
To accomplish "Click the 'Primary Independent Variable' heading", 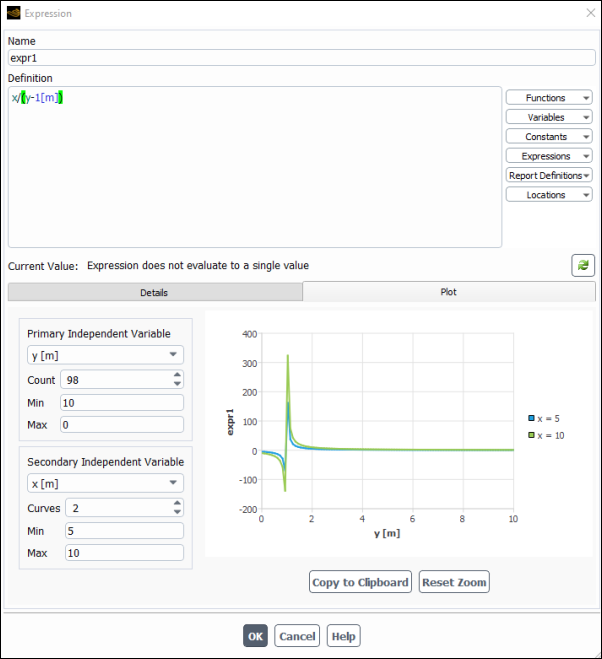I will [x=99, y=334].
